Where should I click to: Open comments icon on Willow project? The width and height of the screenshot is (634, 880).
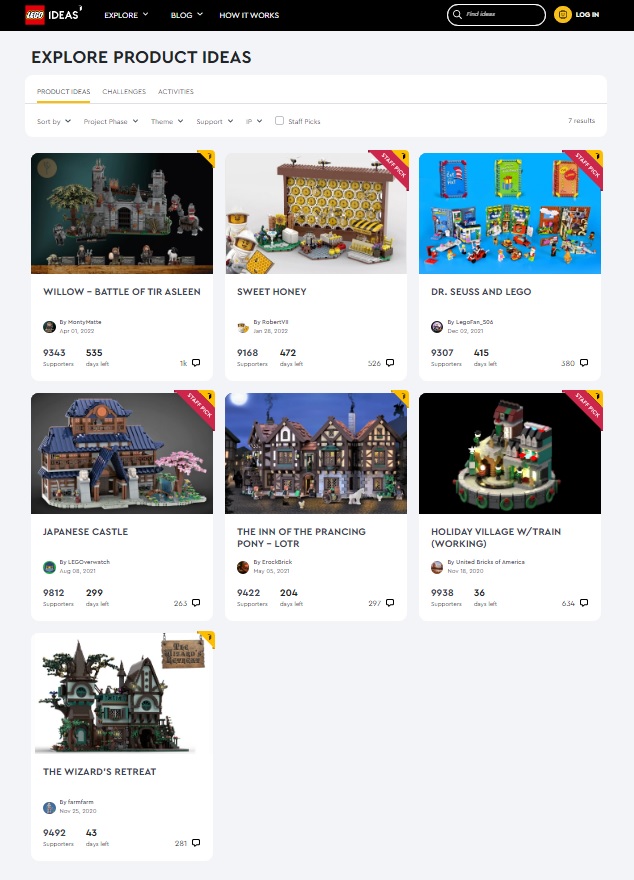(x=196, y=363)
